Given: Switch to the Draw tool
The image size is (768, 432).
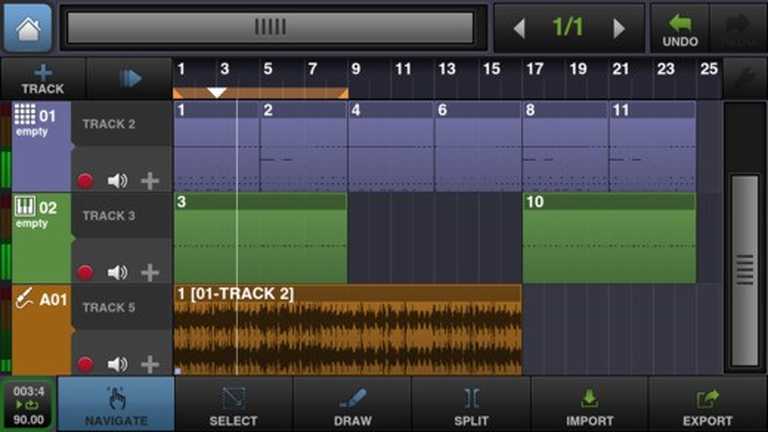Looking at the screenshot, I should pyautogui.click(x=352, y=404).
